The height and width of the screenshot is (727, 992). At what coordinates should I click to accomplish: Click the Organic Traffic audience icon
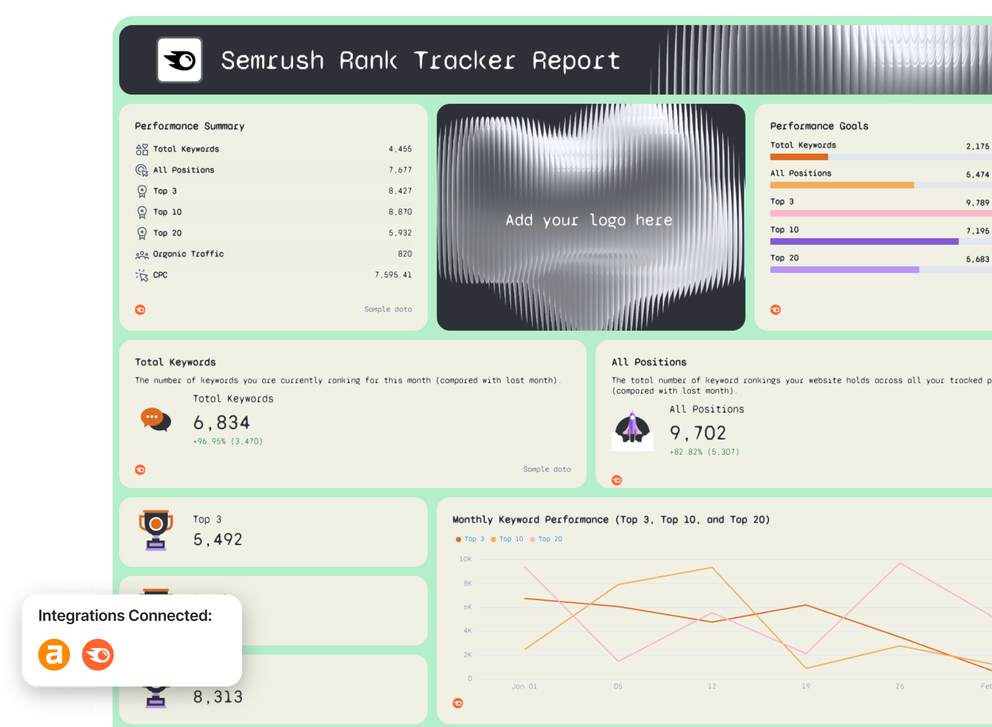(141, 253)
